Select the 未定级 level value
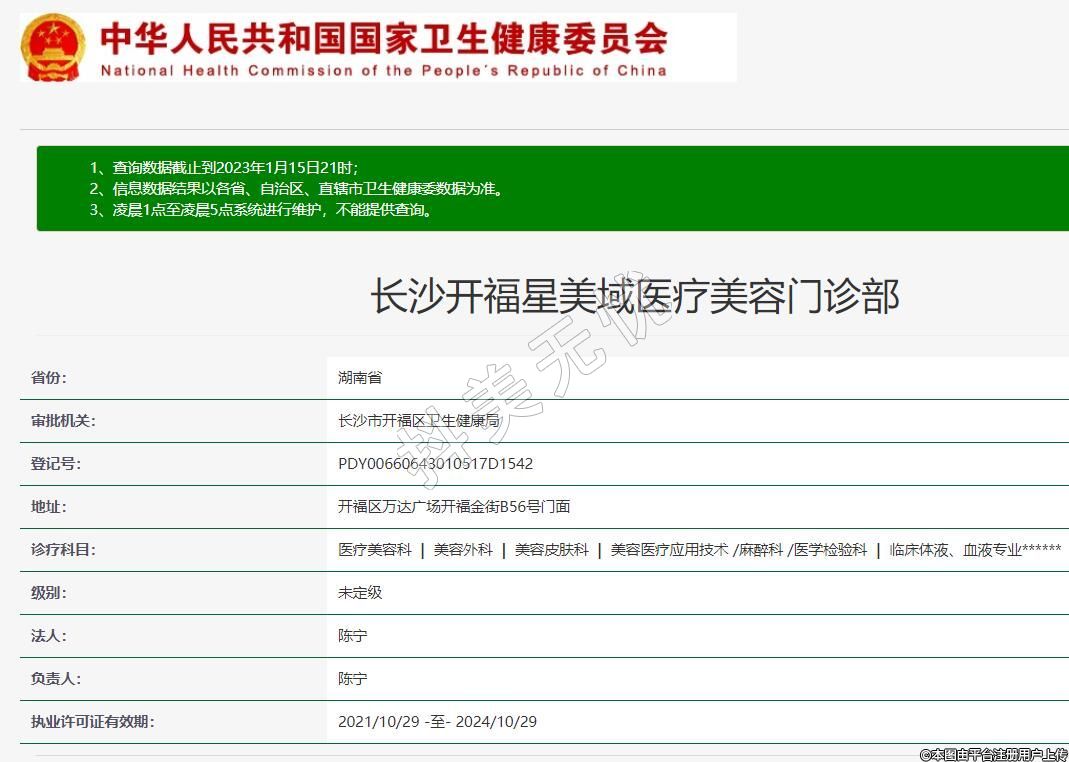Screen dimensions: 1069x762 click(360, 593)
